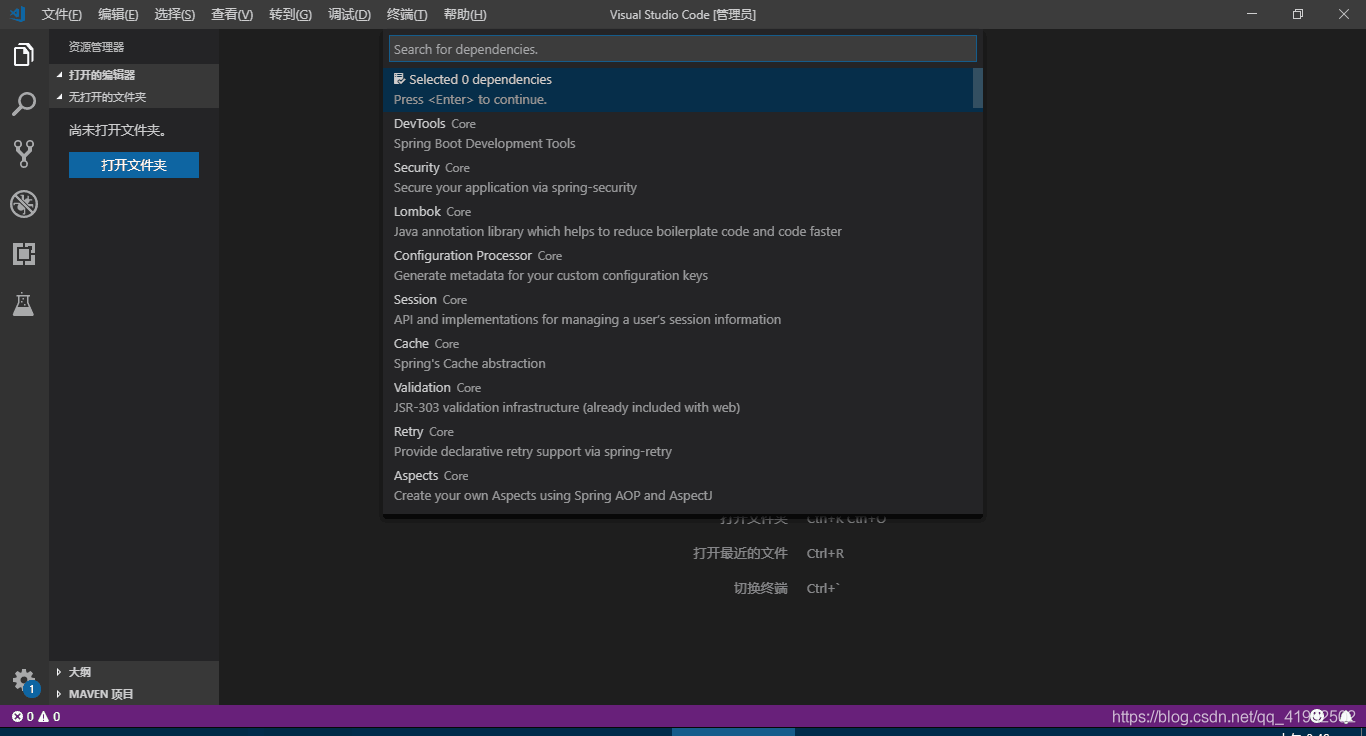Open the Source Control view icon
Image resolution: width=1366 pixels, height=736 pixels.
[24, 154]
